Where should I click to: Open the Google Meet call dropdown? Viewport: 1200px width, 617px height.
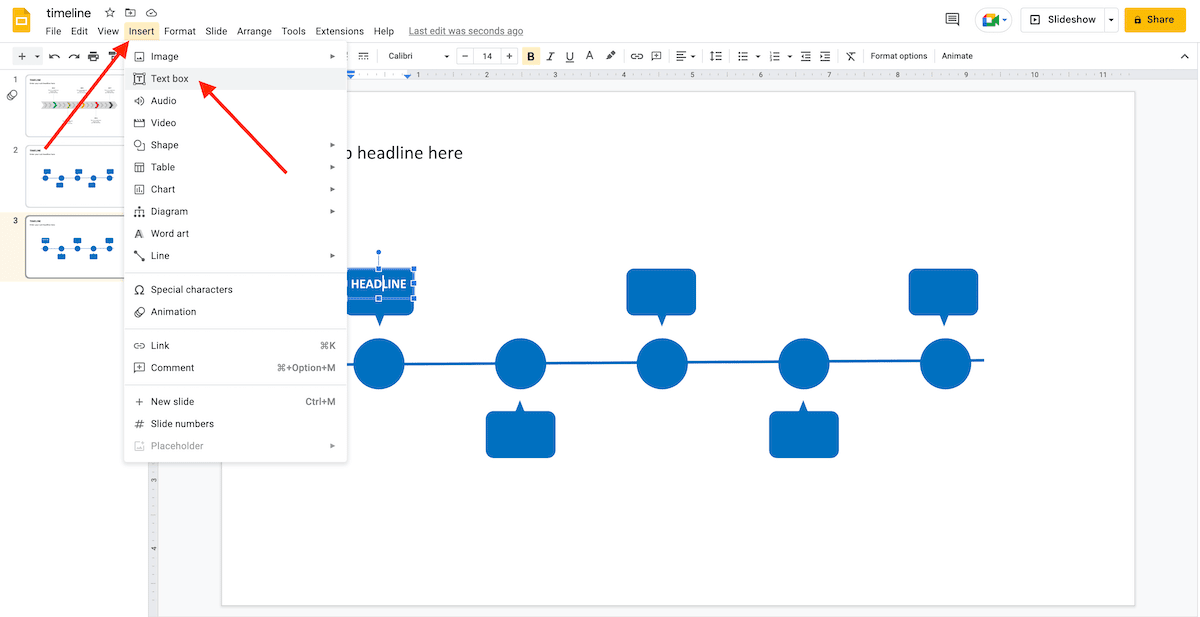(994, 19)
